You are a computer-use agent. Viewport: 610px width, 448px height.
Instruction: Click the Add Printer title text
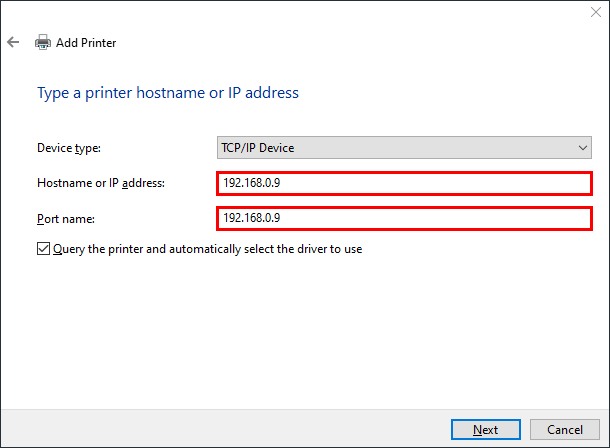86,42
